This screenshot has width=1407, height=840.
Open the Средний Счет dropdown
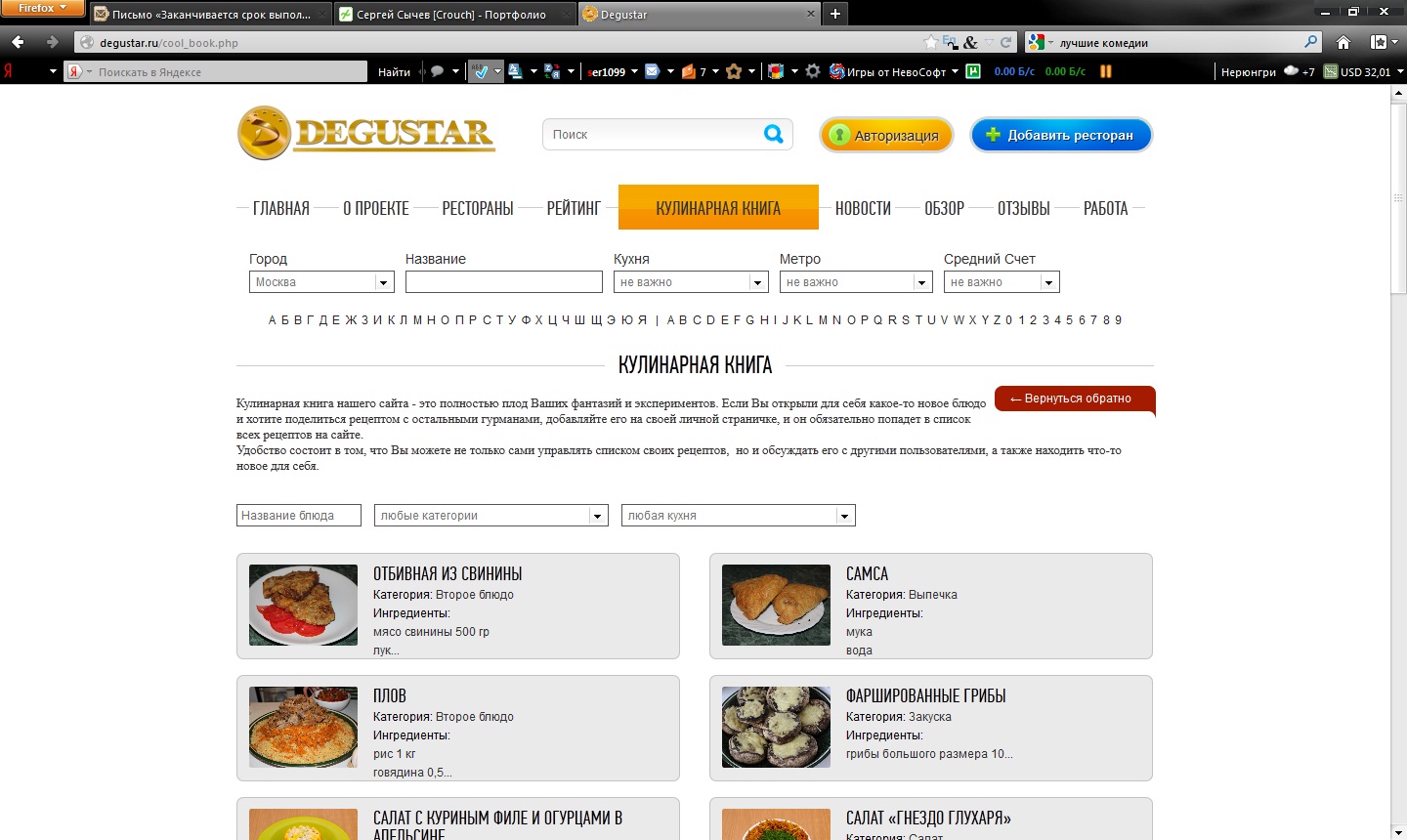pos(1002,282)
